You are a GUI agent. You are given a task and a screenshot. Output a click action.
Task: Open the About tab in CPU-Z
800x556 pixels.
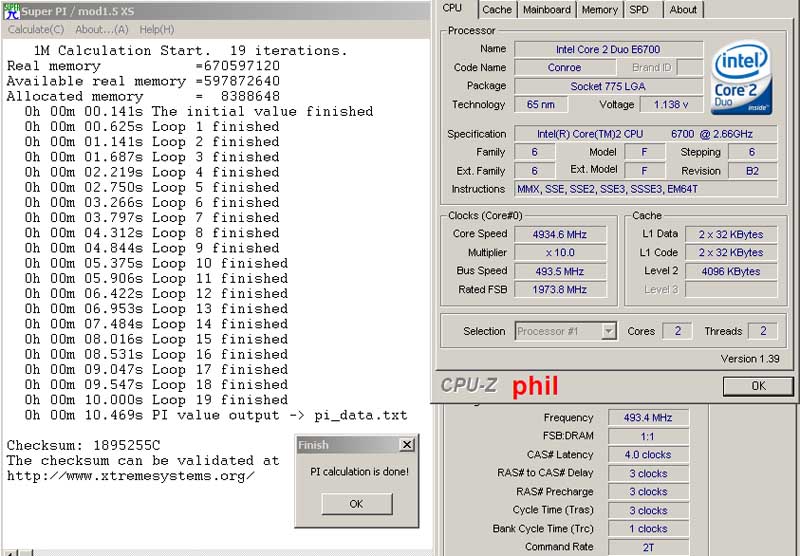point(683,10)
